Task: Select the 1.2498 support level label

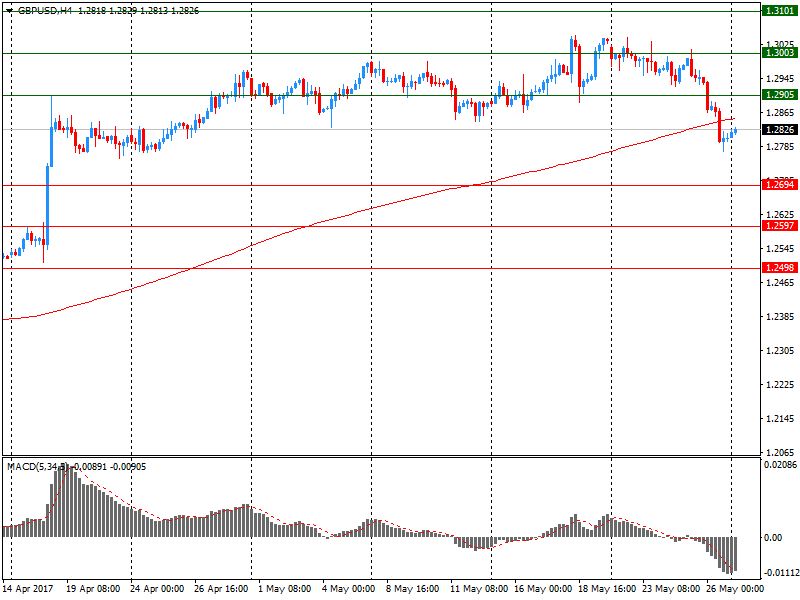Action: (780, 268)
